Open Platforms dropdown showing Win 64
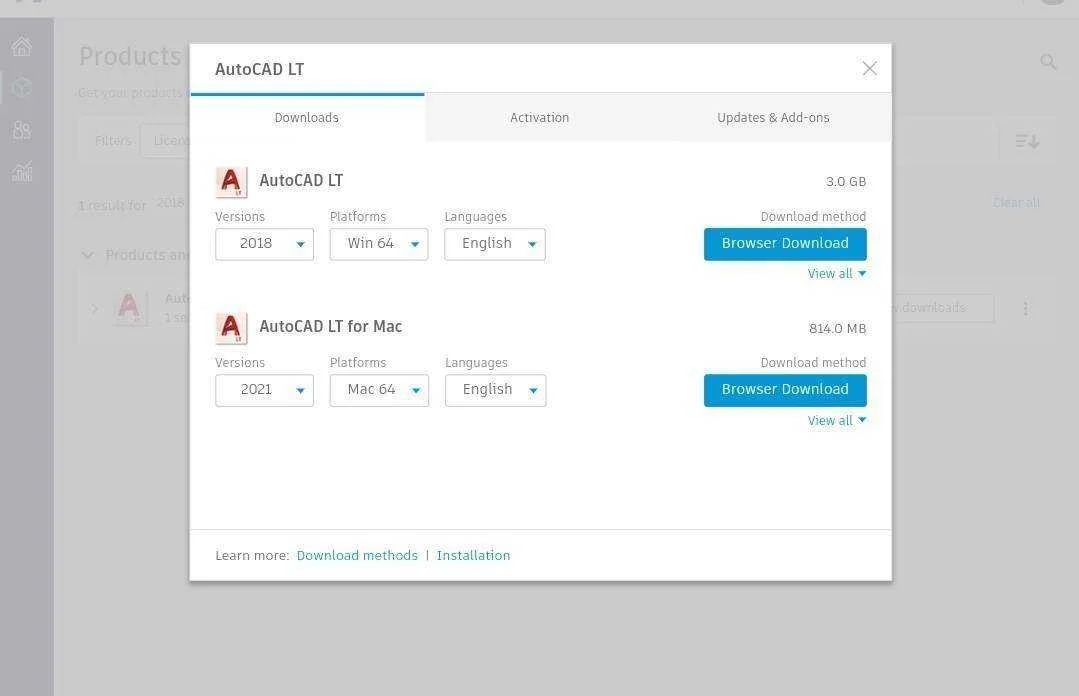Image resolution: width=1079 pixels, height=696 pixels. [x=379, y=244]
